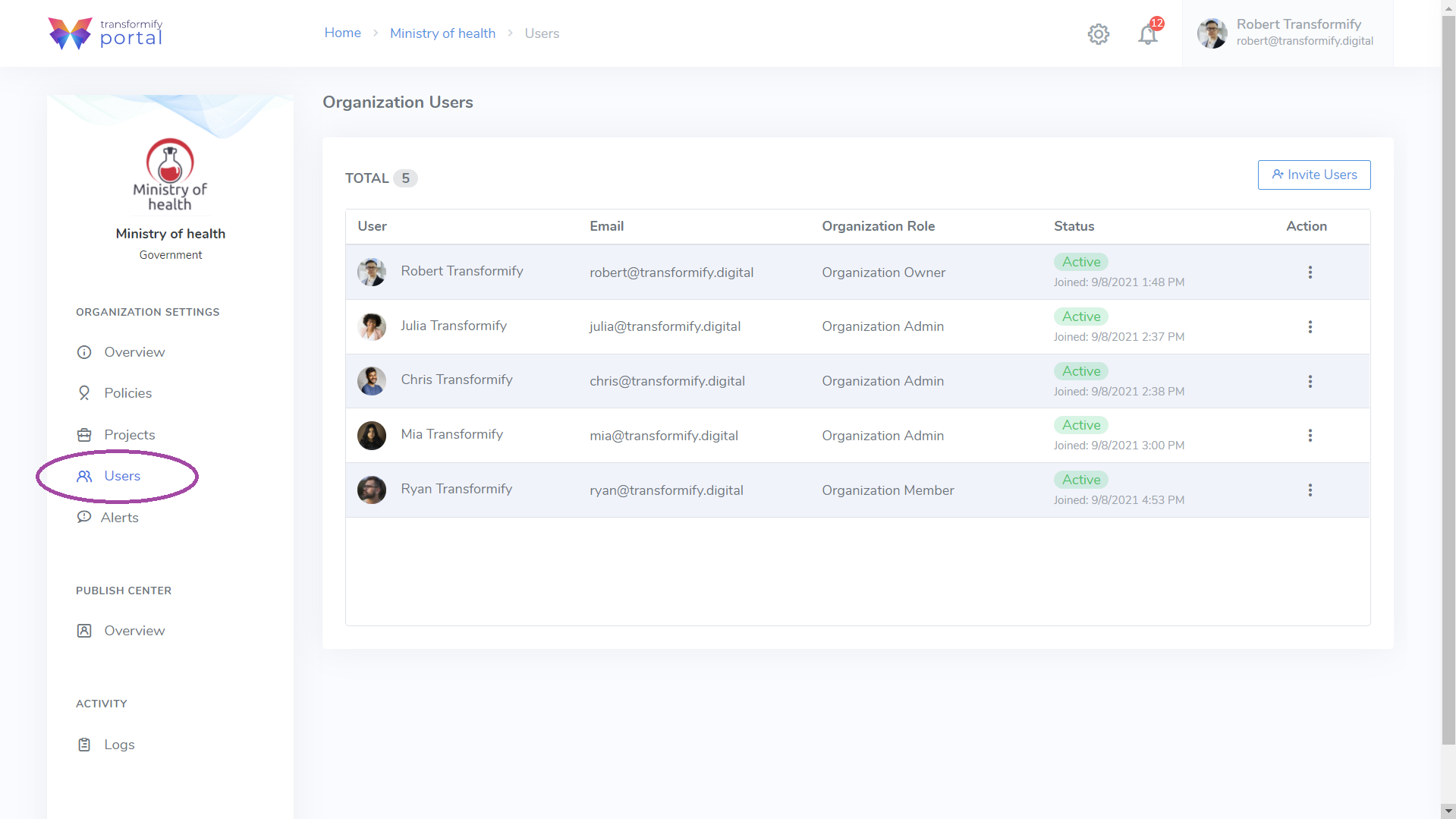Open the activity Logs page
Image resolution: width=1456 pixels, height=819 pixels.
tap(107, 745)
